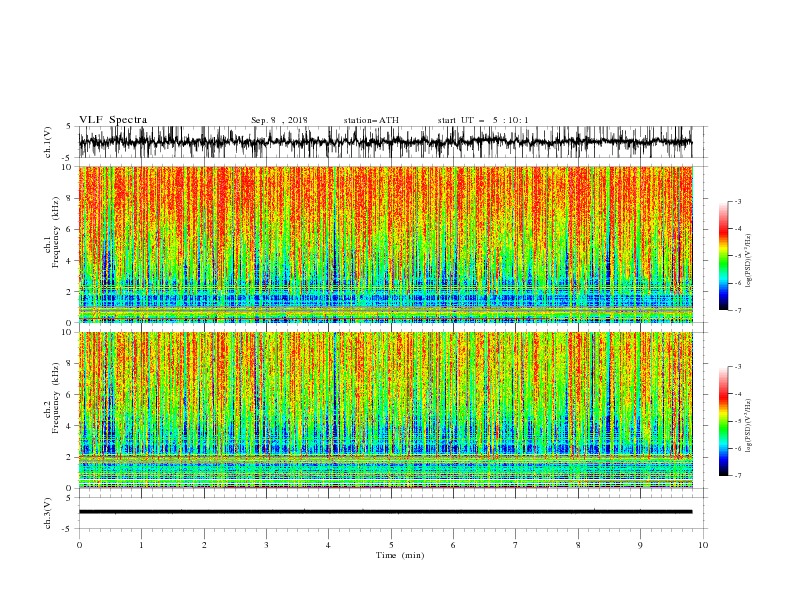Click the 'station=ATH' label
The width and height of the screenshot is (792, 612).
pos(371,120)
